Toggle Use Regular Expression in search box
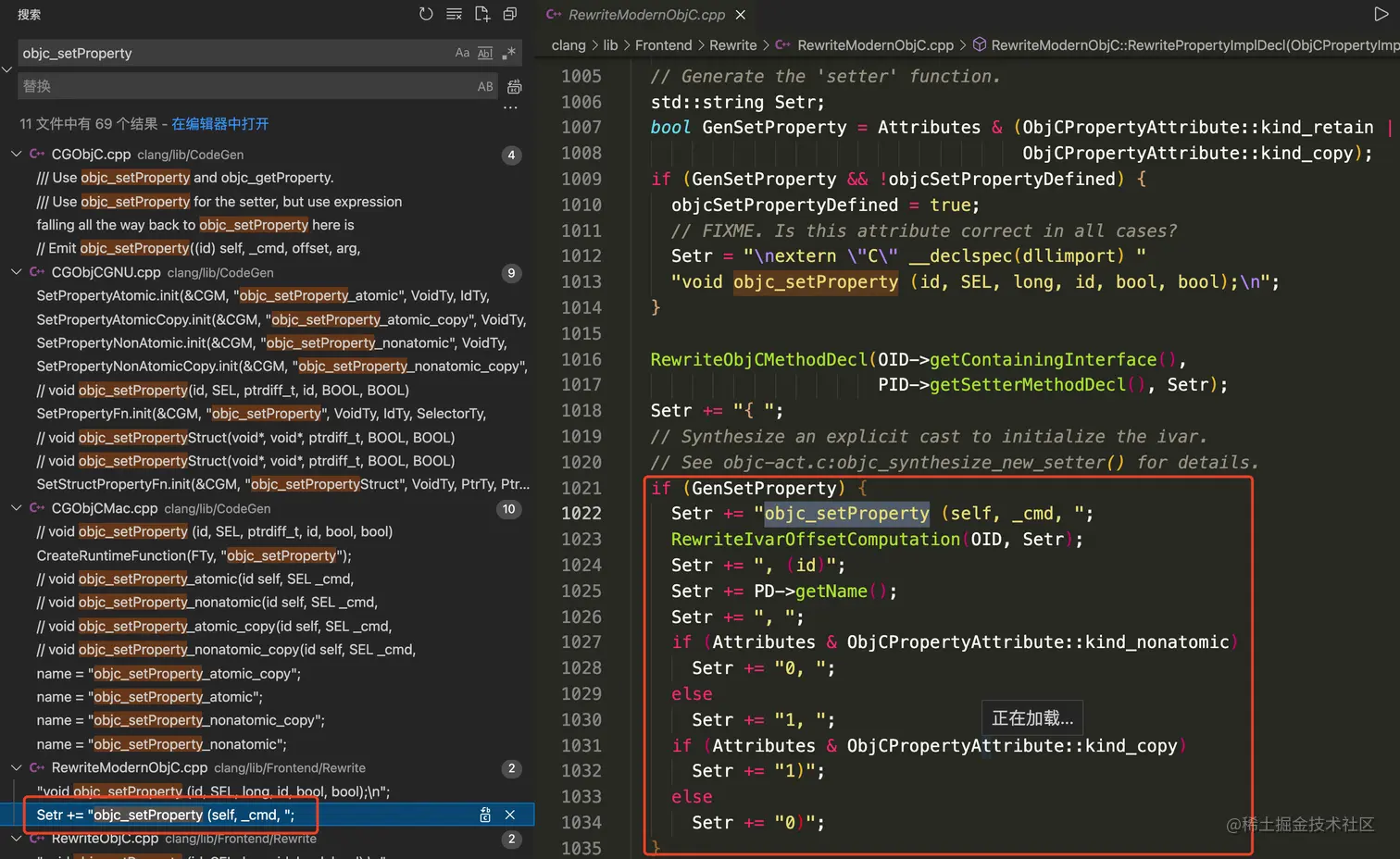 (x=508, y=53)
